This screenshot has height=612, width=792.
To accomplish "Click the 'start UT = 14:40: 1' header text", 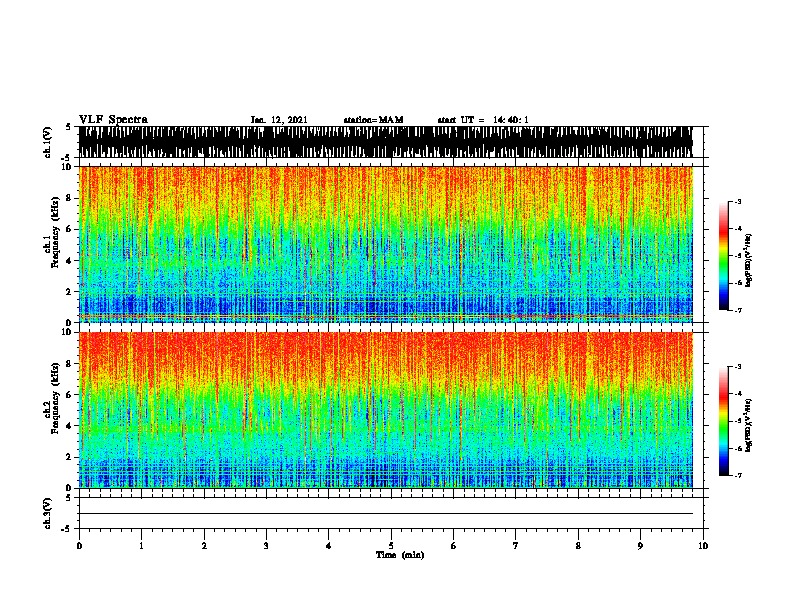I will tap(483, 120).
